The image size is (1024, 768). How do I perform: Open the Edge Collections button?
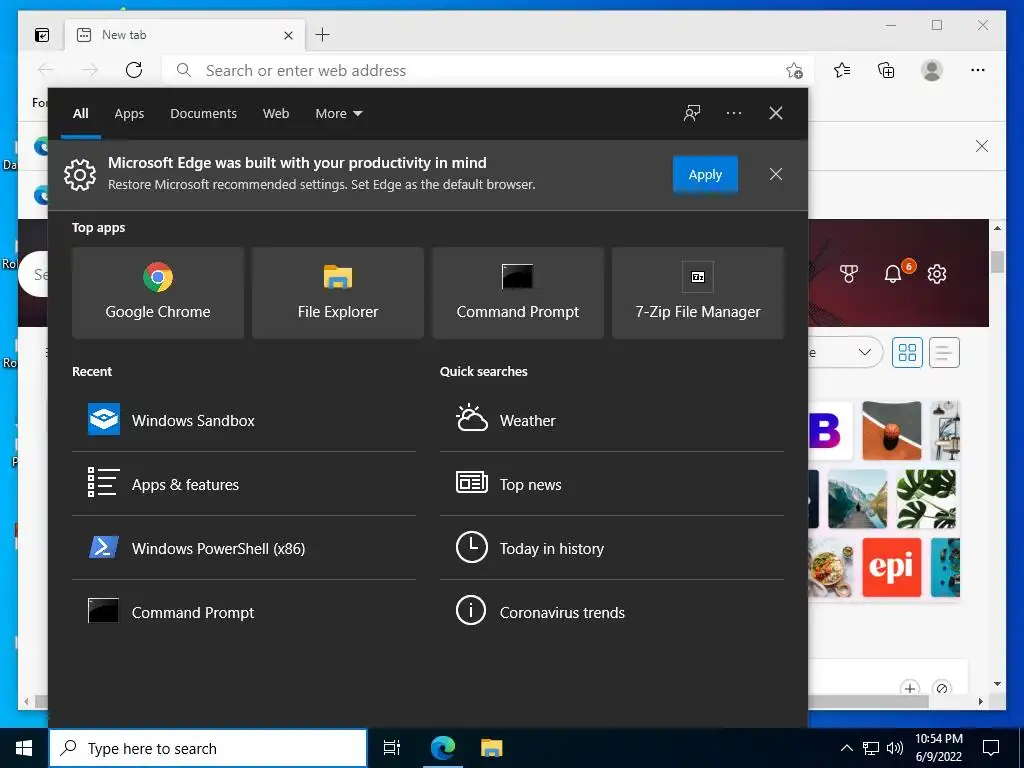click(x=886, y=70)
